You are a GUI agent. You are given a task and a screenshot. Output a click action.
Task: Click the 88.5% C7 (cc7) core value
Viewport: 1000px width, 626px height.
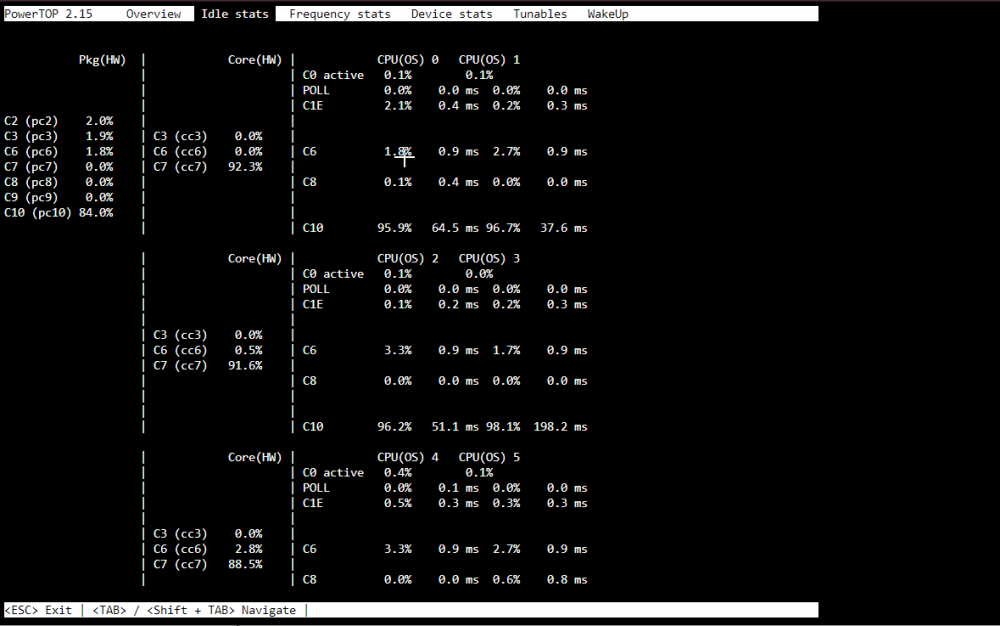246,565
